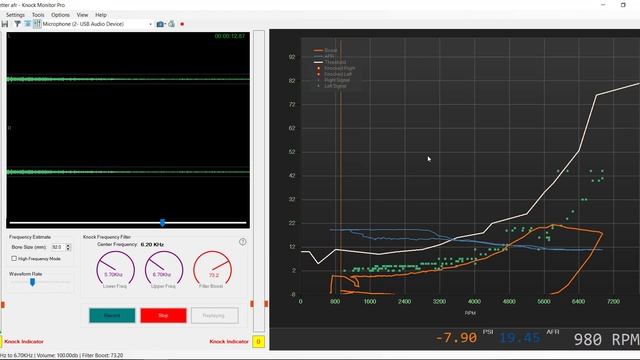Screen dimensions: 640x360
Task: Toggle the Threshold series in chart legend
Action: (x=330, y=62)
